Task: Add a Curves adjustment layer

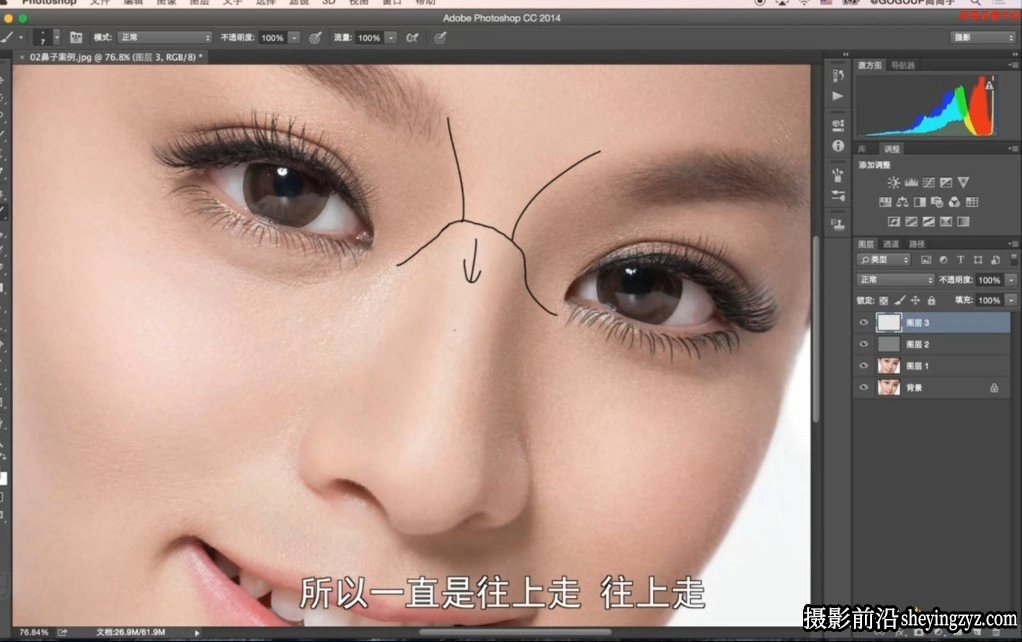Action: 929,182
